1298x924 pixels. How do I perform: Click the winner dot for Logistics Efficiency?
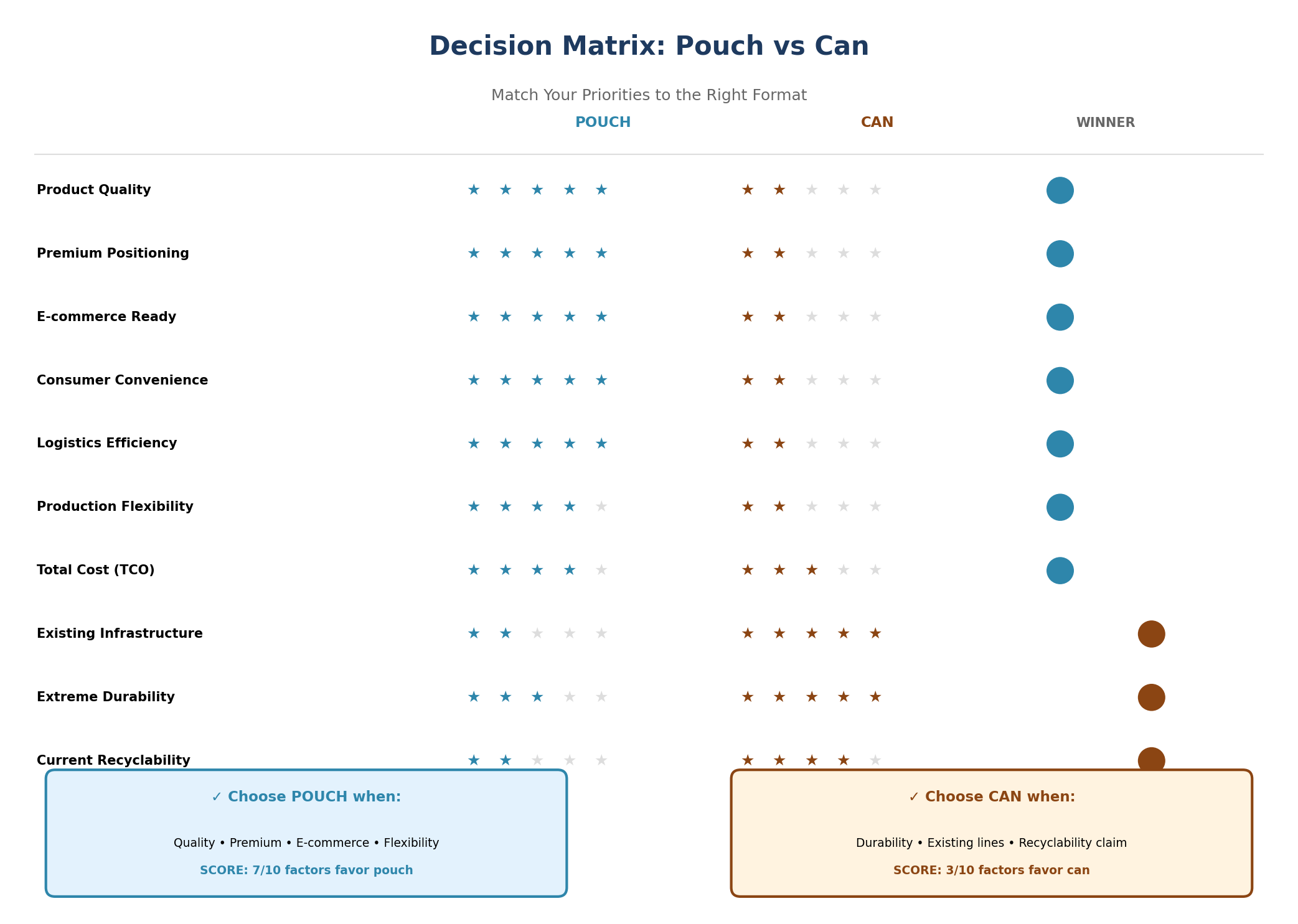(1060, 444)
